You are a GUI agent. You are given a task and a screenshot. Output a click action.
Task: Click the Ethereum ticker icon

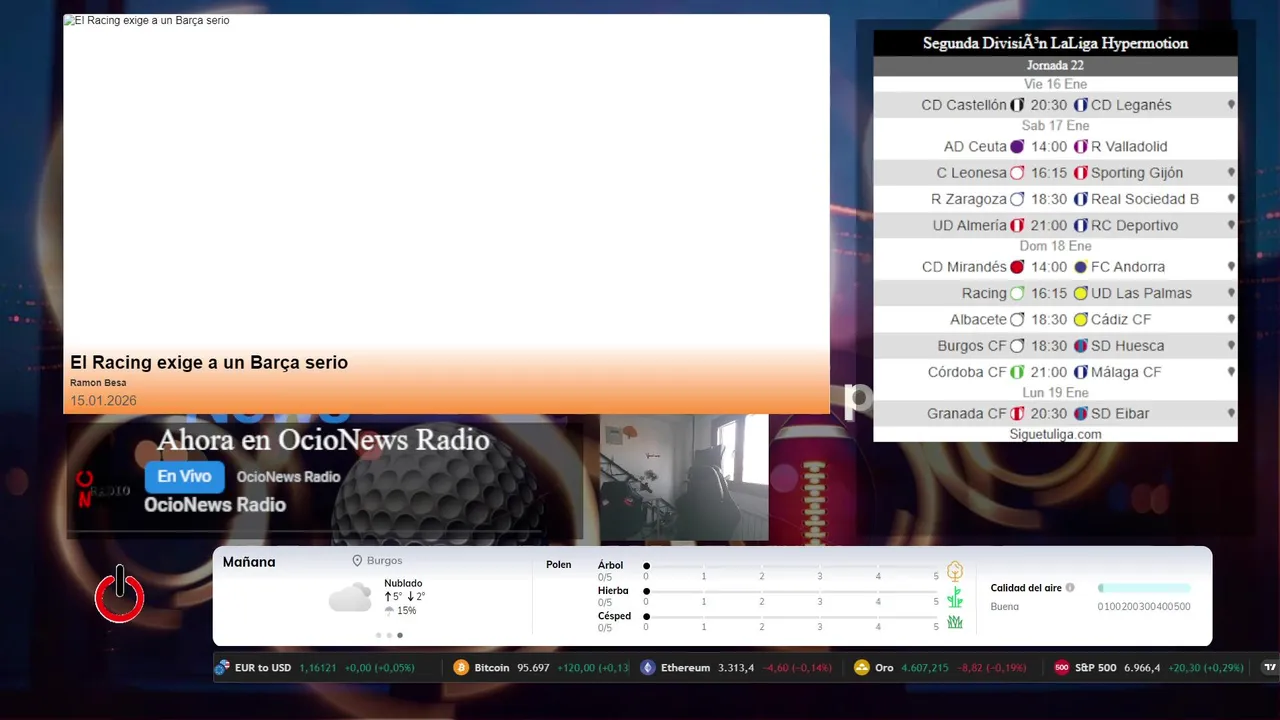point(647,668)
